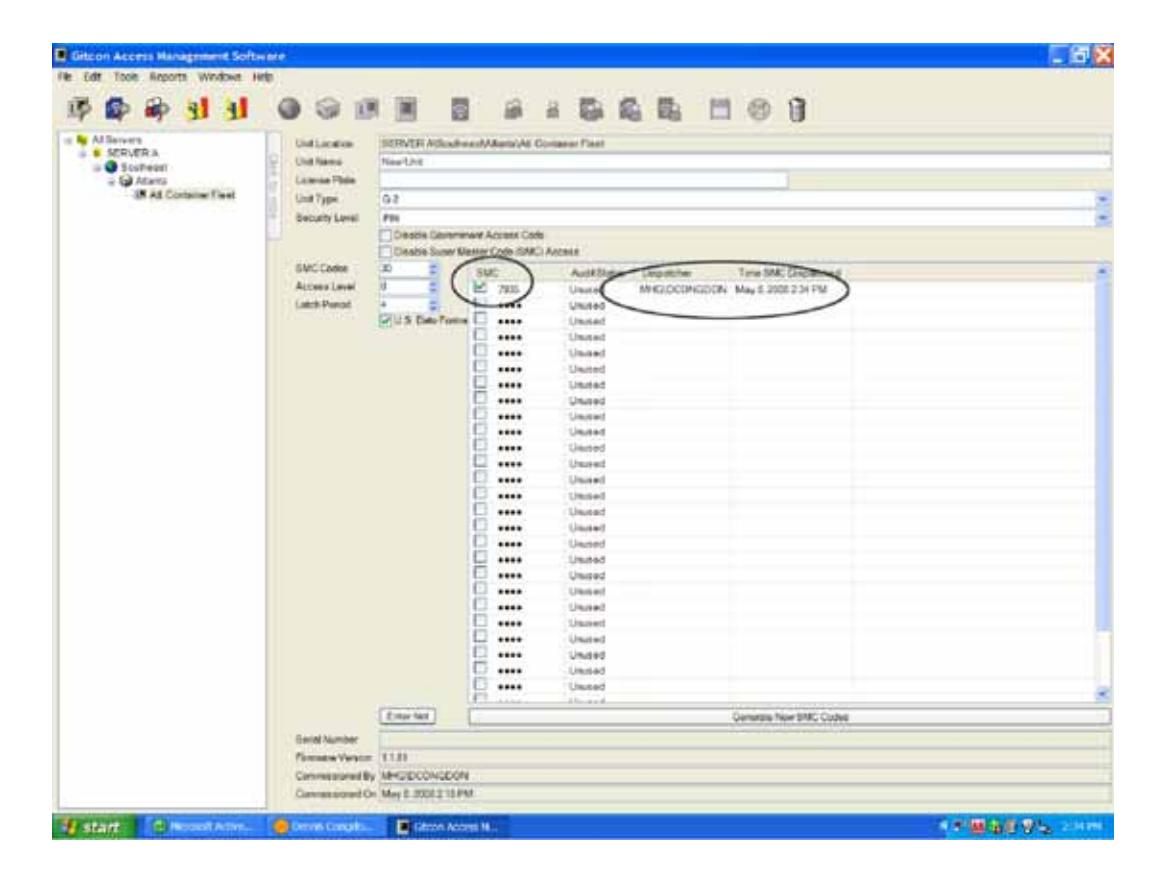The width and height of the screenshot is (1153, 880).
Task: Click the system tray clock
Action: (1081, 827)
